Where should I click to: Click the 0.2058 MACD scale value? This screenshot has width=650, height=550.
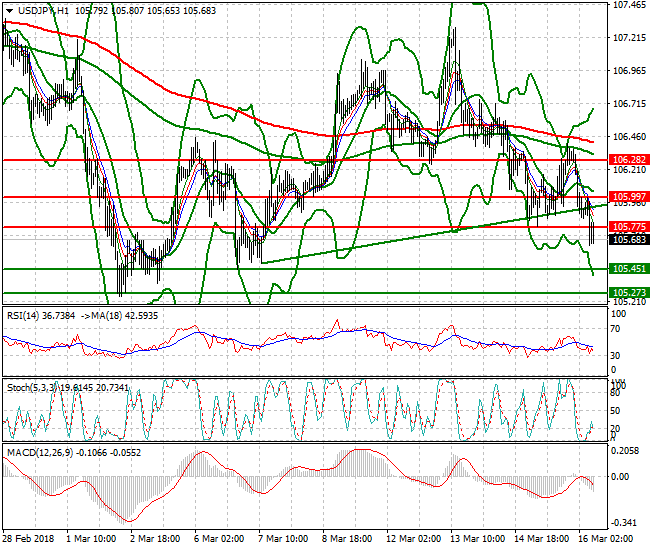[627, 452]
